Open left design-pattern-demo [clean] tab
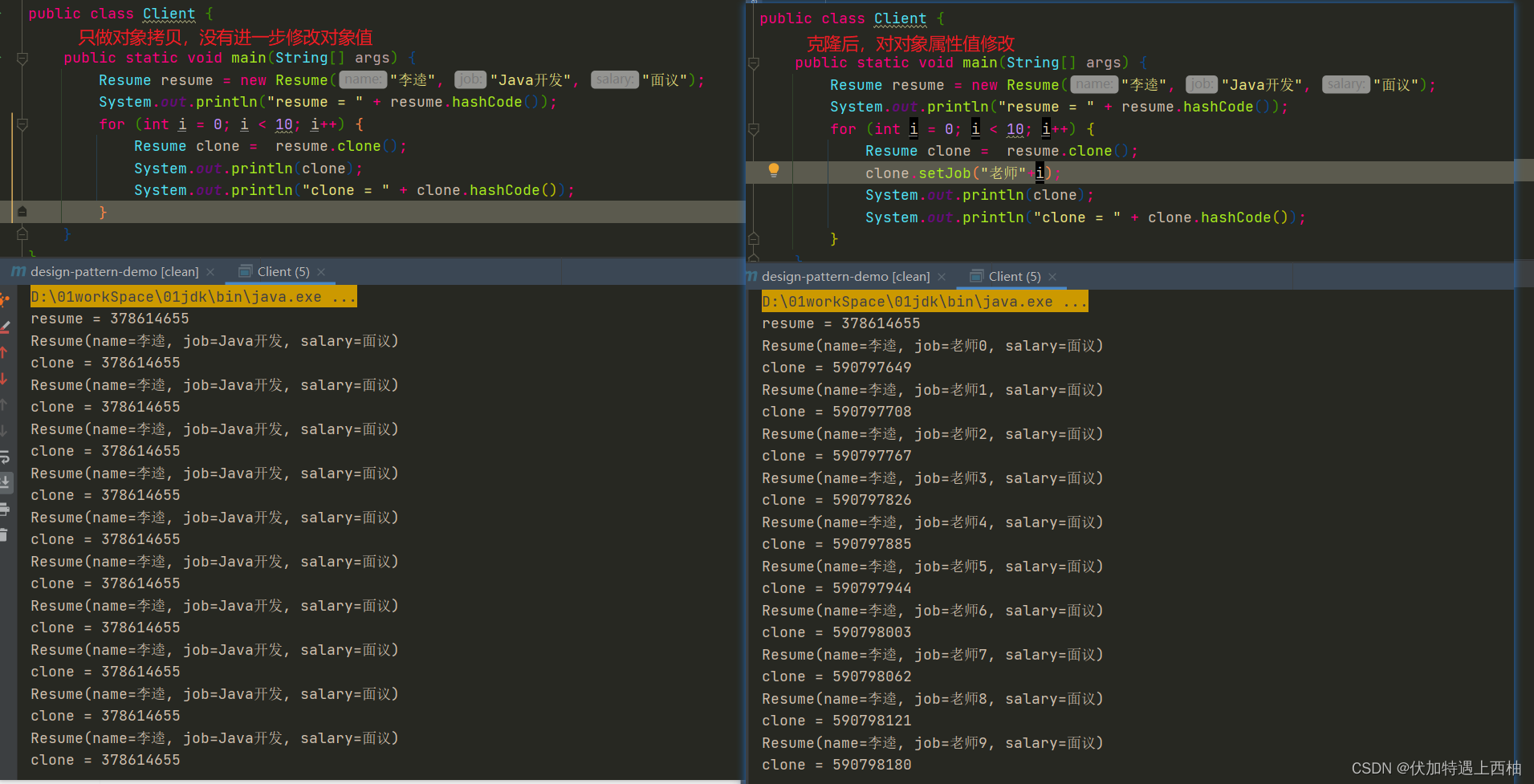Viewport: 1534px width, 784px height. click(x=115, y=272)
